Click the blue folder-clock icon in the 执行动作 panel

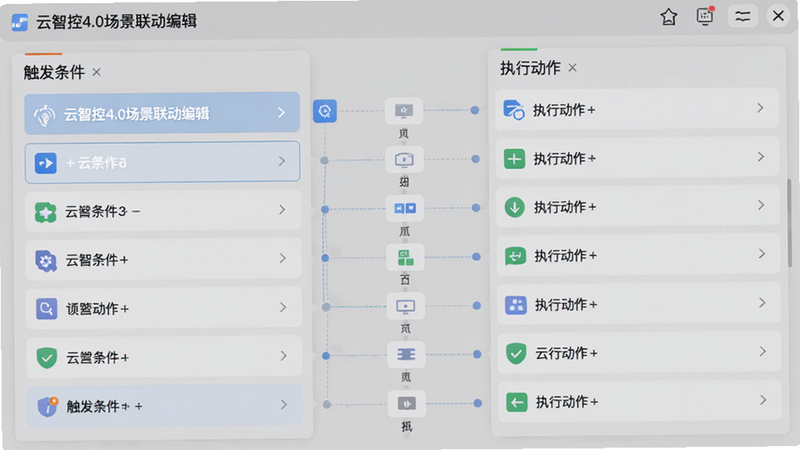(x=514, y=110)
